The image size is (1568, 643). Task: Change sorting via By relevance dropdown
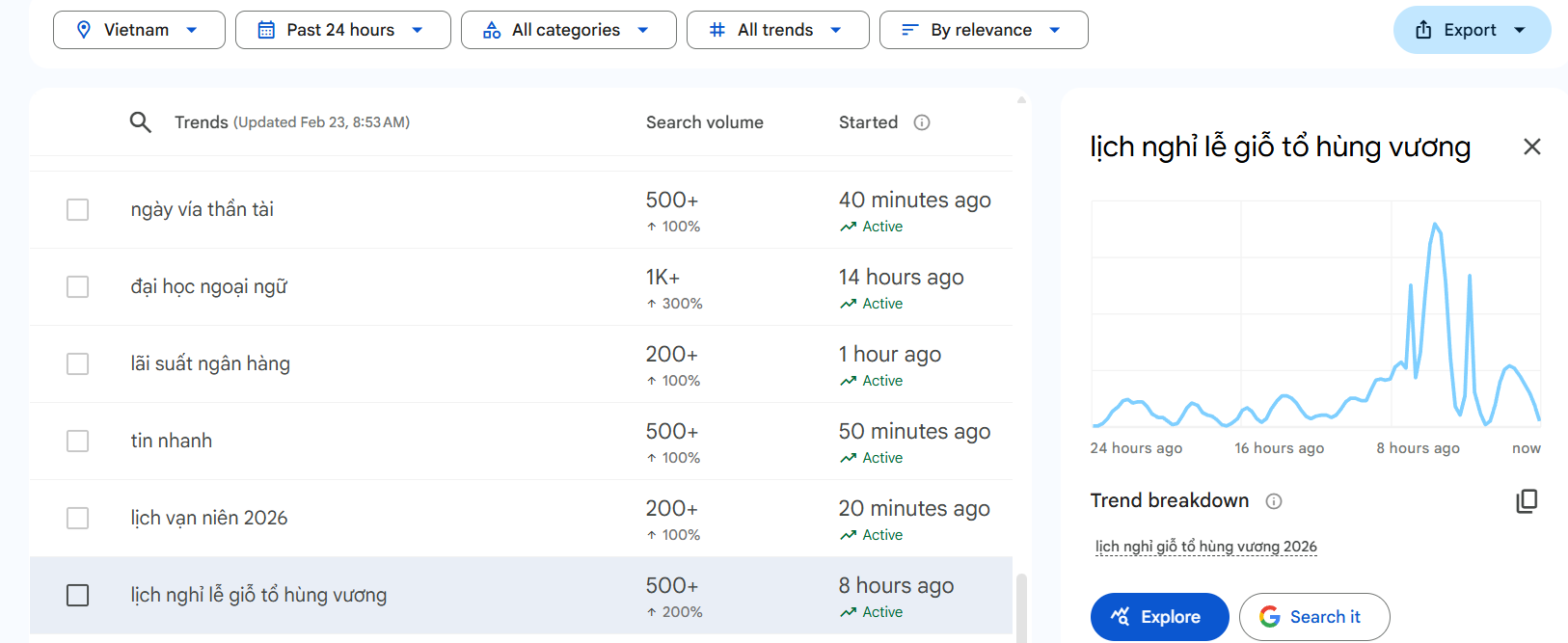(x=983, y=30)
